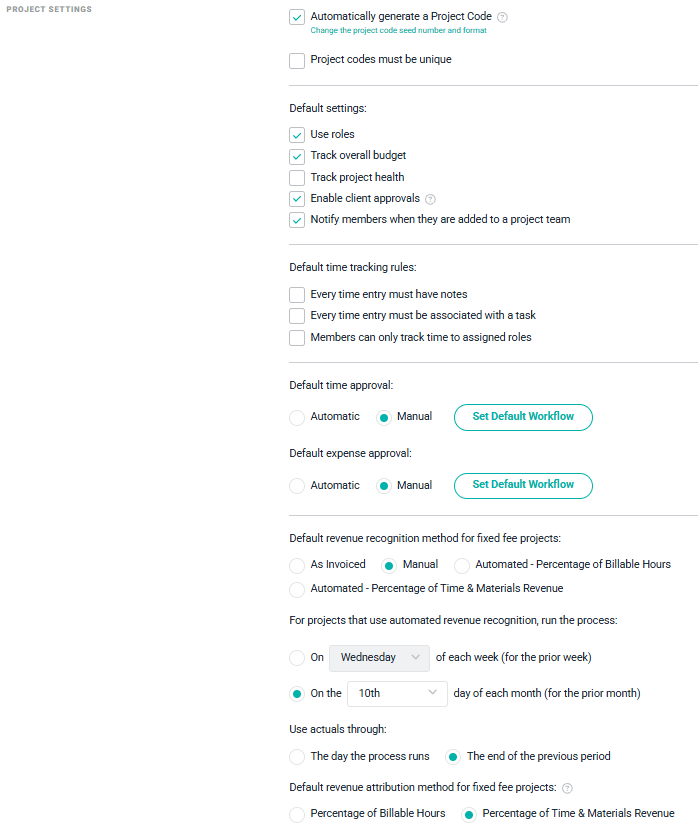Select the weekly On each week radio button

297,658
